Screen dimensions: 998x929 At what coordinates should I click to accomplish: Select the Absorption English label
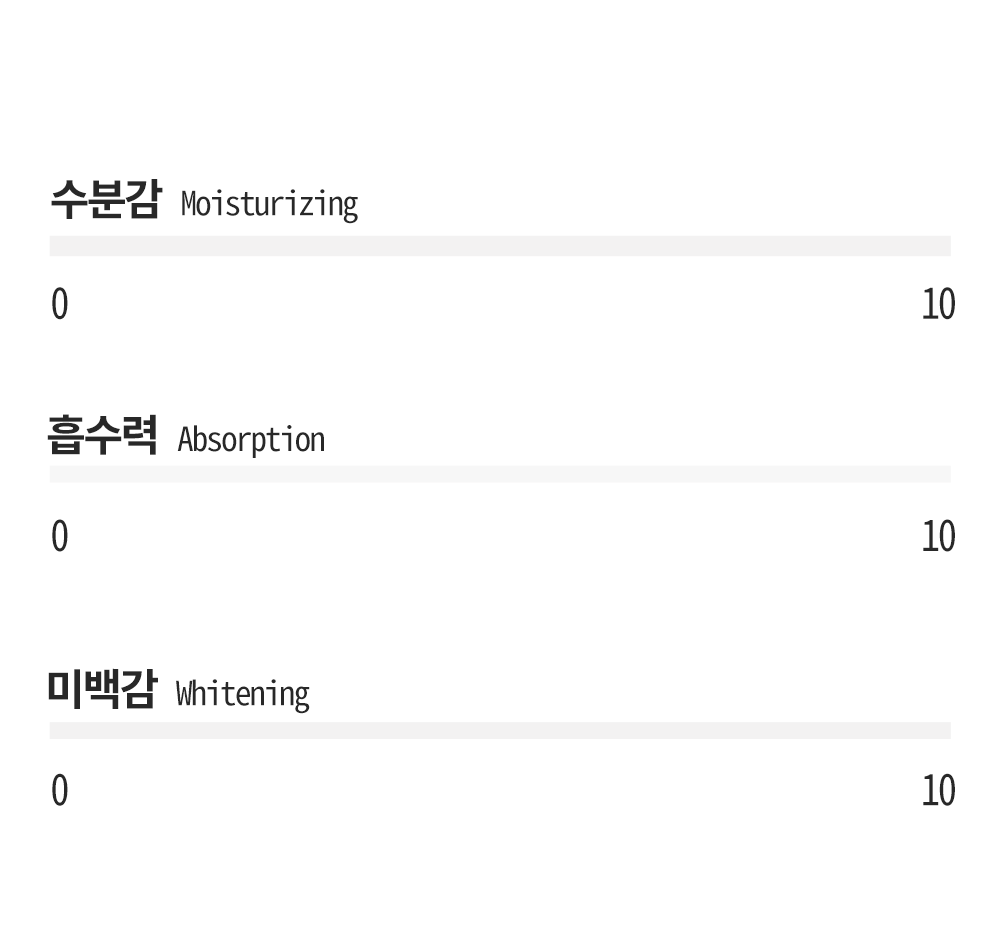click(x=251, y=440)
